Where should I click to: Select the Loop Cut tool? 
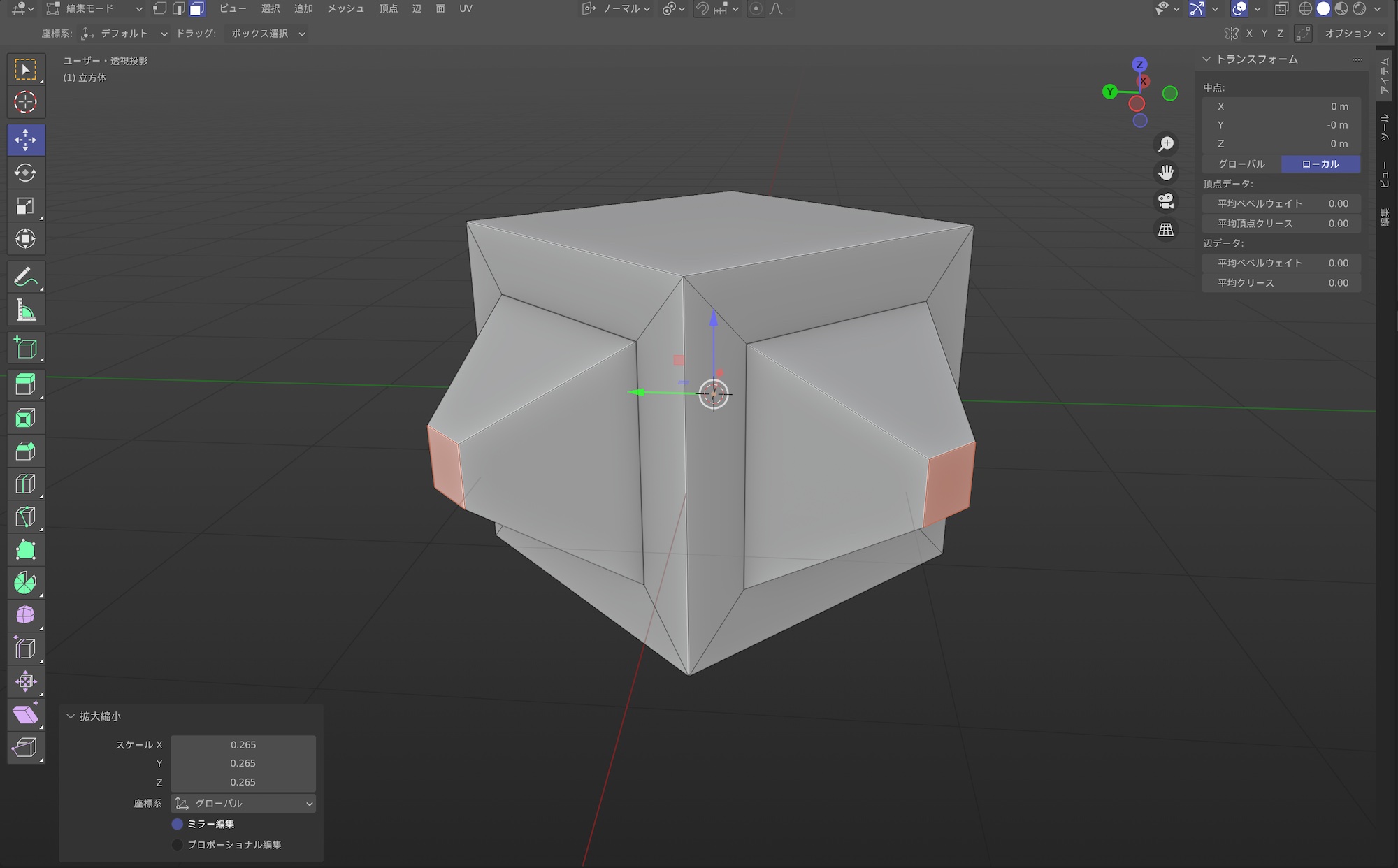coord(25,484)
